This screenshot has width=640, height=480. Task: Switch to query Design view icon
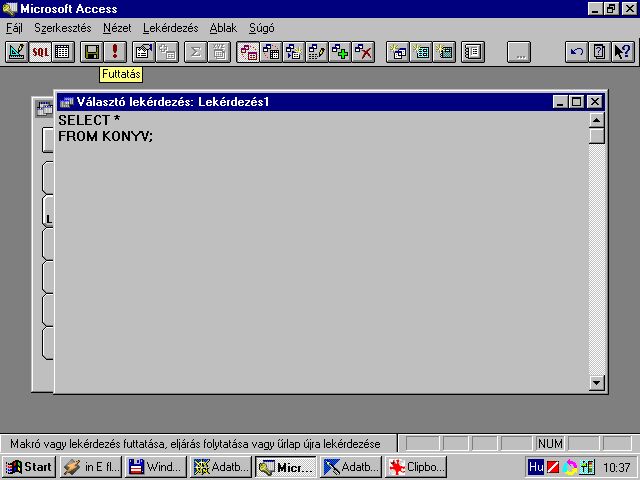coord(17,52)
